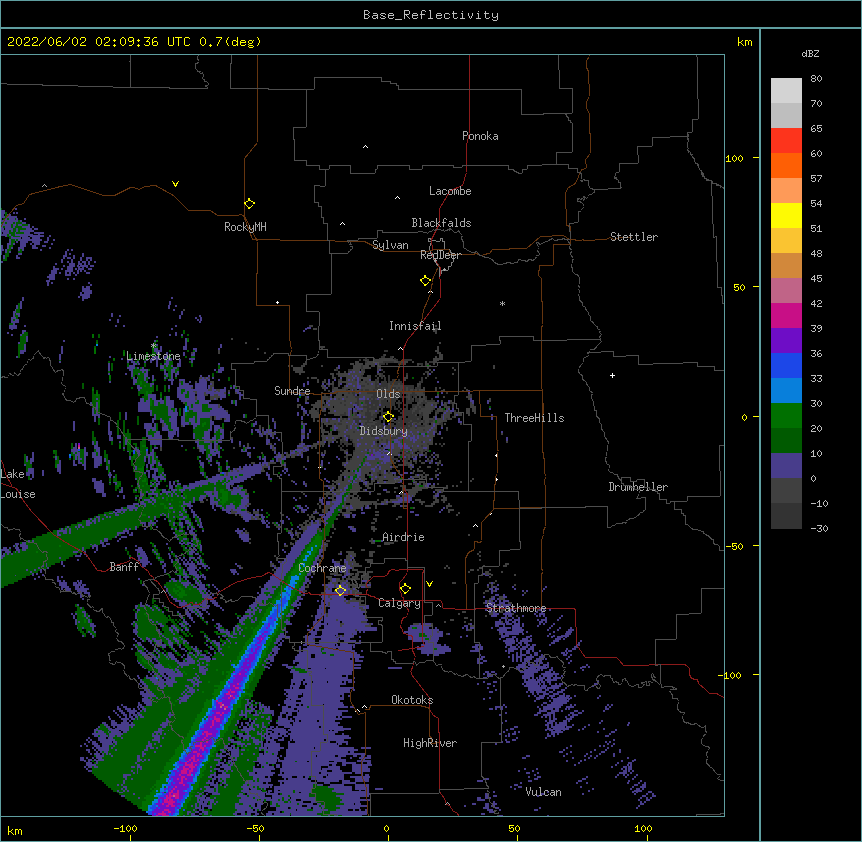Click the orange 57–60 dBZ legend swatch

(x=786, y=165)
